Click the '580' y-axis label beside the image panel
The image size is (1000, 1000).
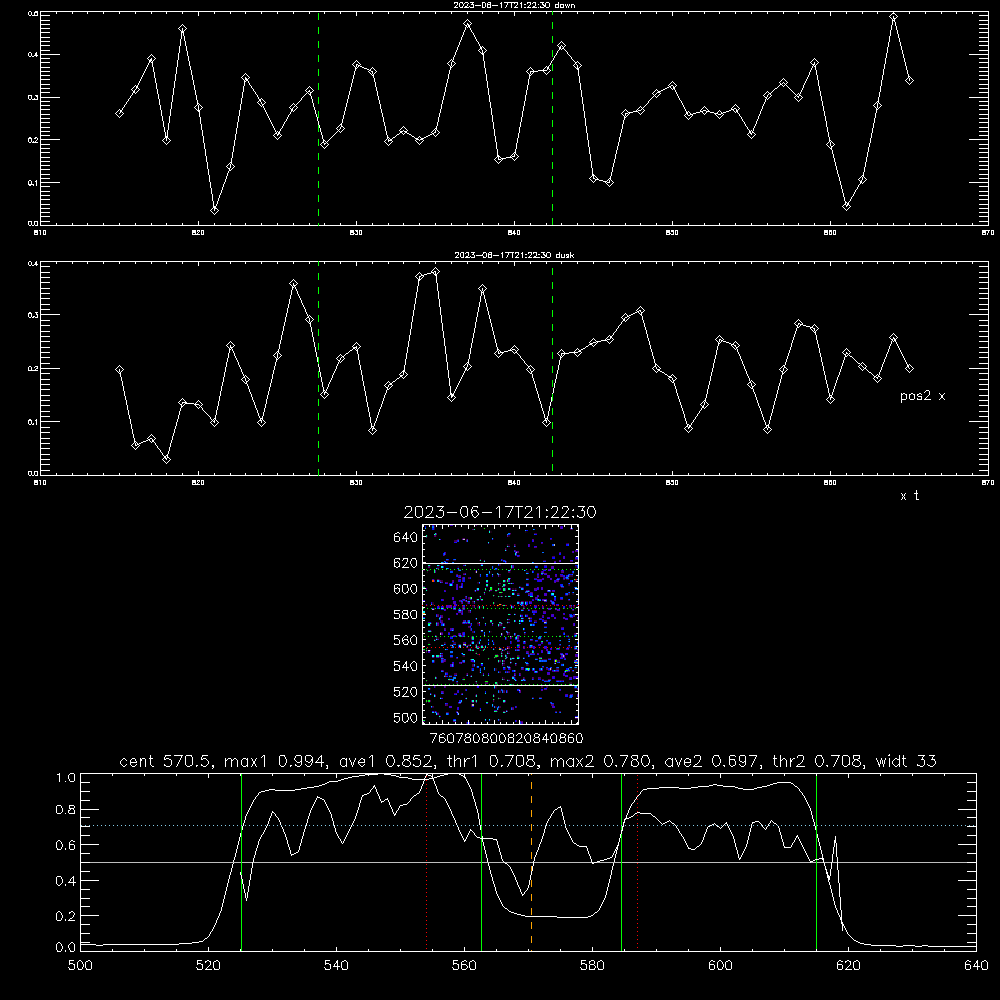click(406, 615)
